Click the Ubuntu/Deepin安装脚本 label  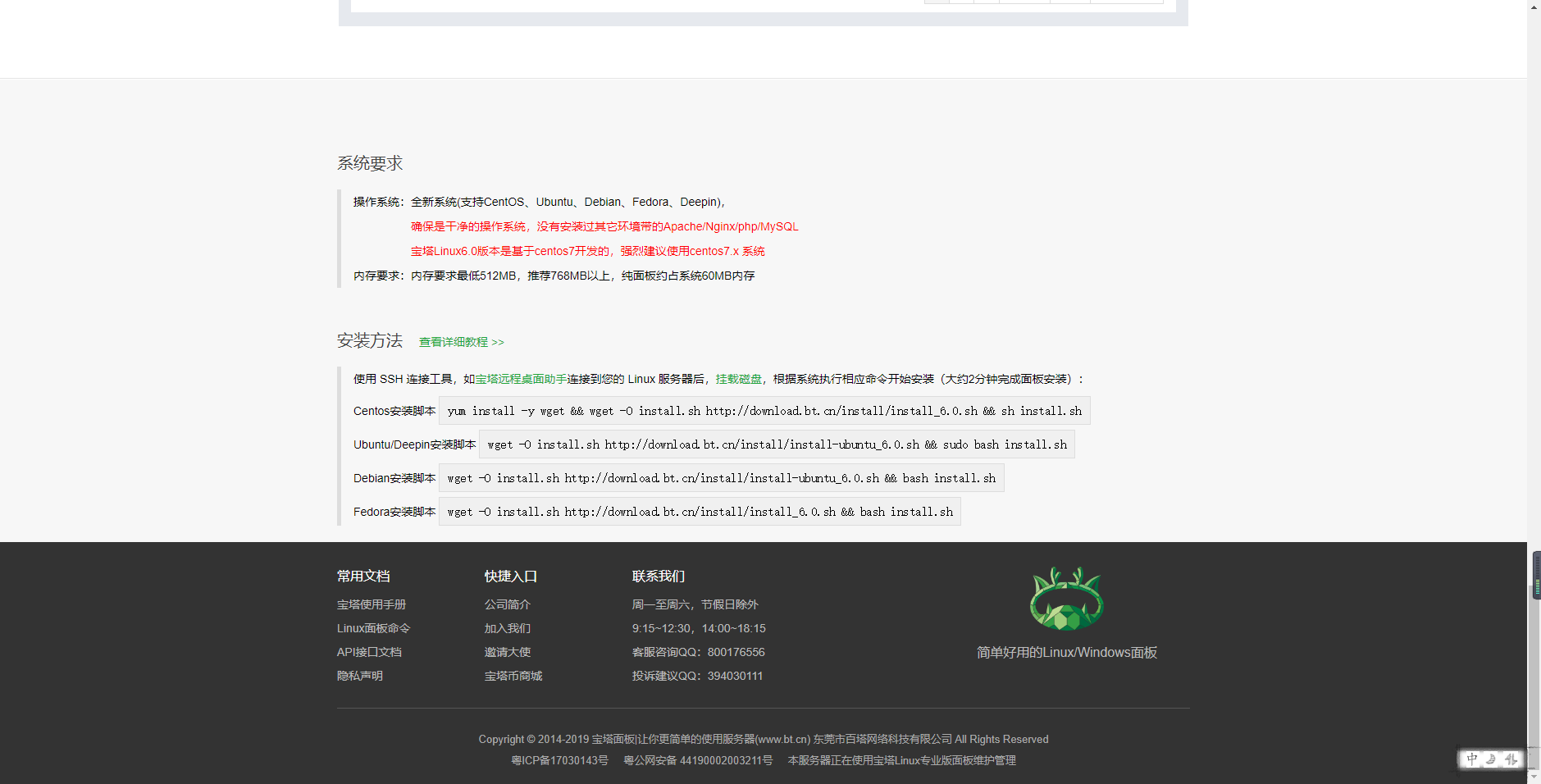(x=415, y=444)
